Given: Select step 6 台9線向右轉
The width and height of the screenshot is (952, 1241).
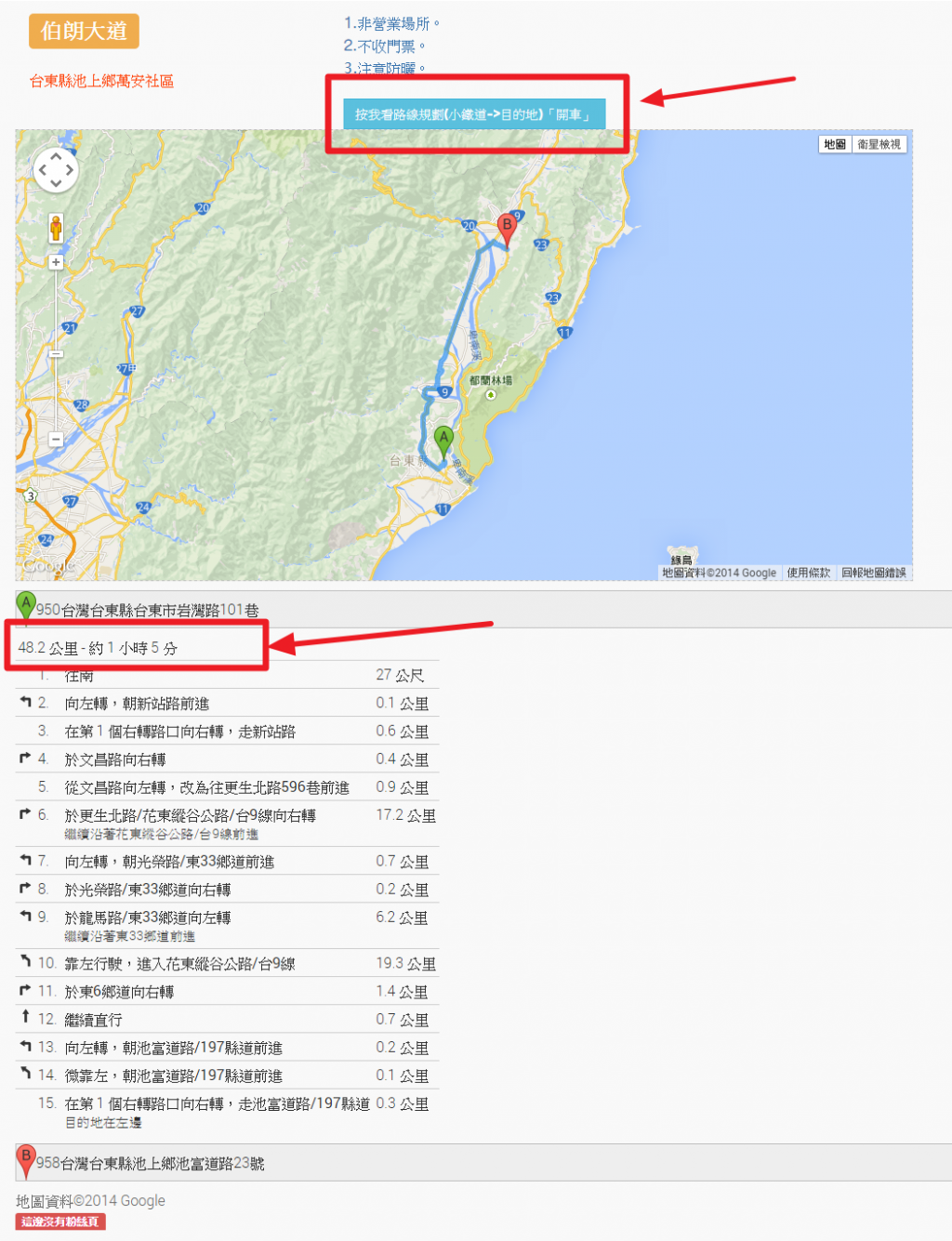Looking at the screenshot, I should 228,823.
